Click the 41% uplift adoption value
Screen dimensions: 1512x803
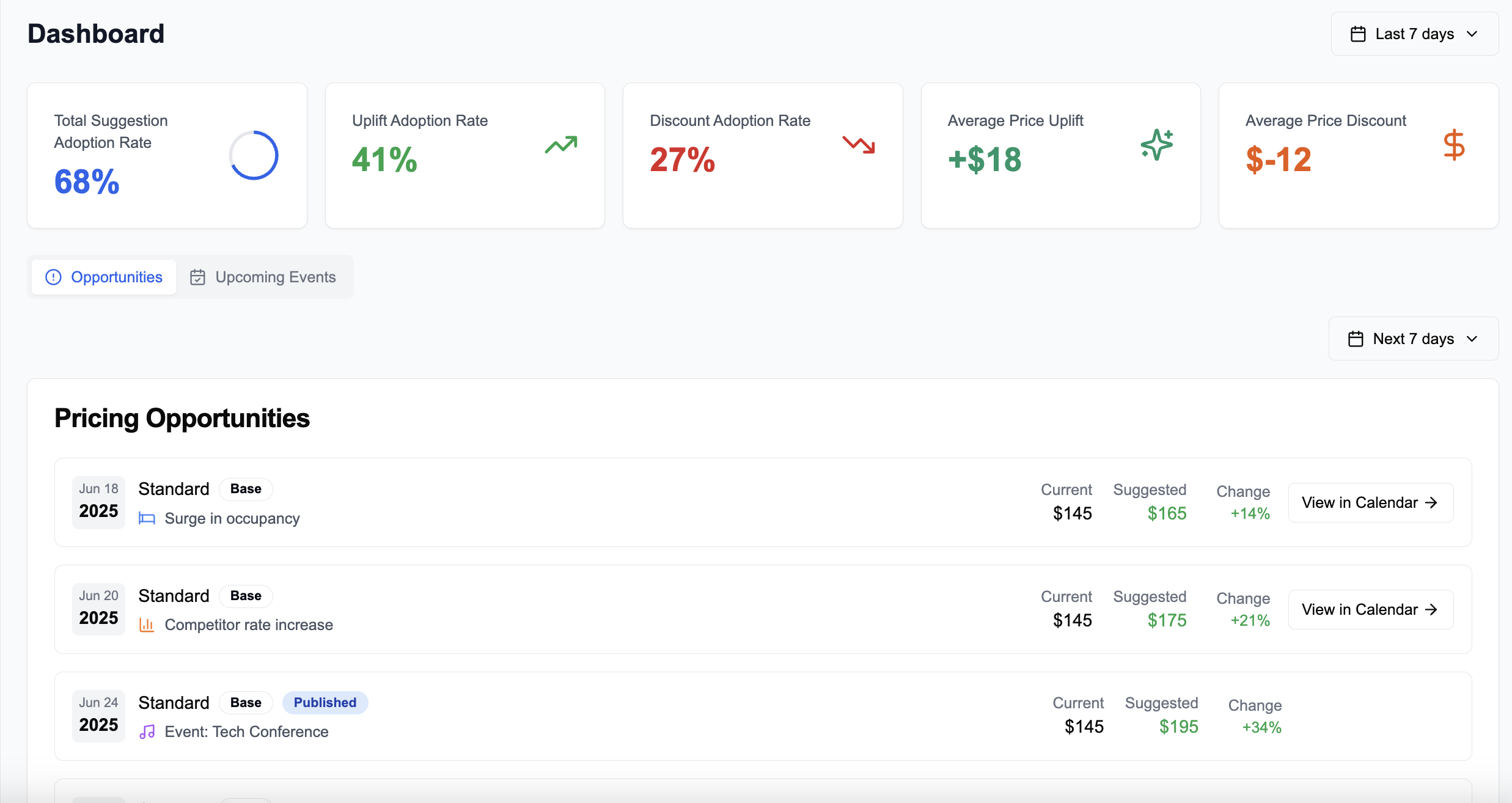384,159
